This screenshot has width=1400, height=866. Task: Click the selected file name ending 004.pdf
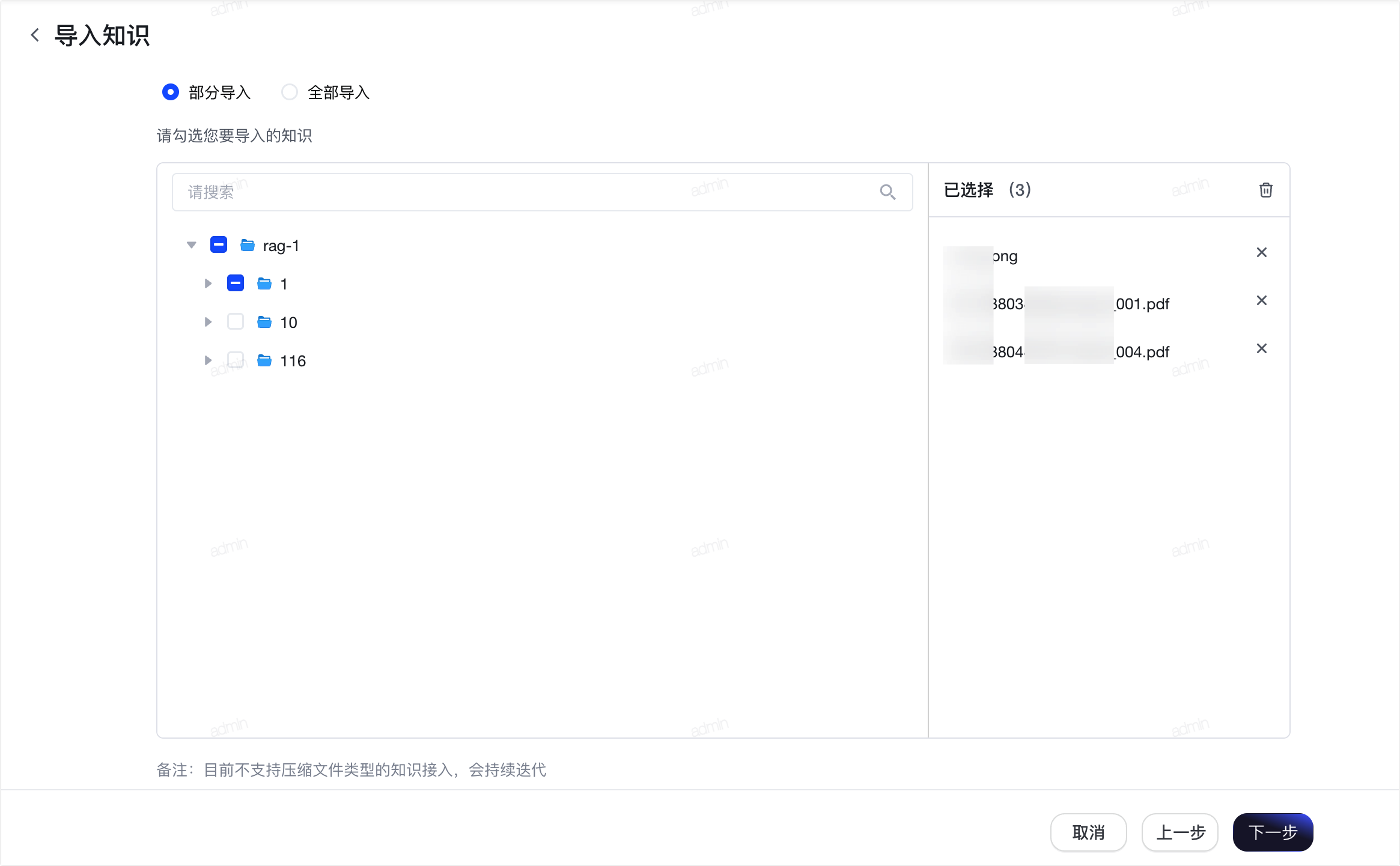pyautogui.click(x=1056, y=352)
